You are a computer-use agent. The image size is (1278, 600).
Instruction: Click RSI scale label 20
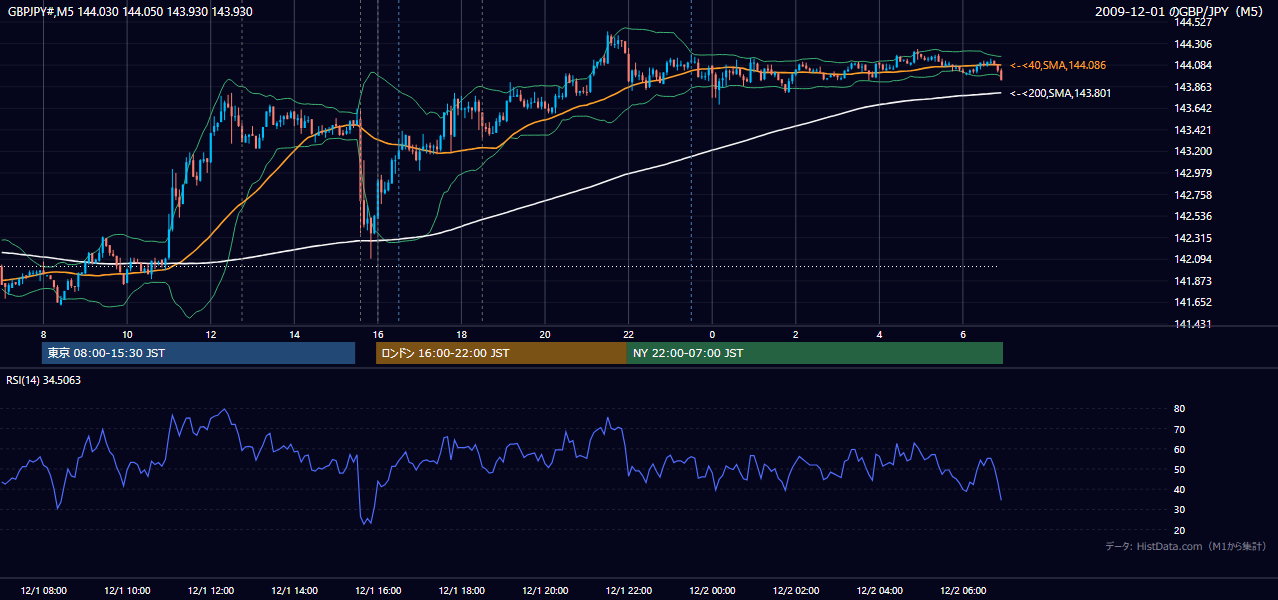[1180, 530]
